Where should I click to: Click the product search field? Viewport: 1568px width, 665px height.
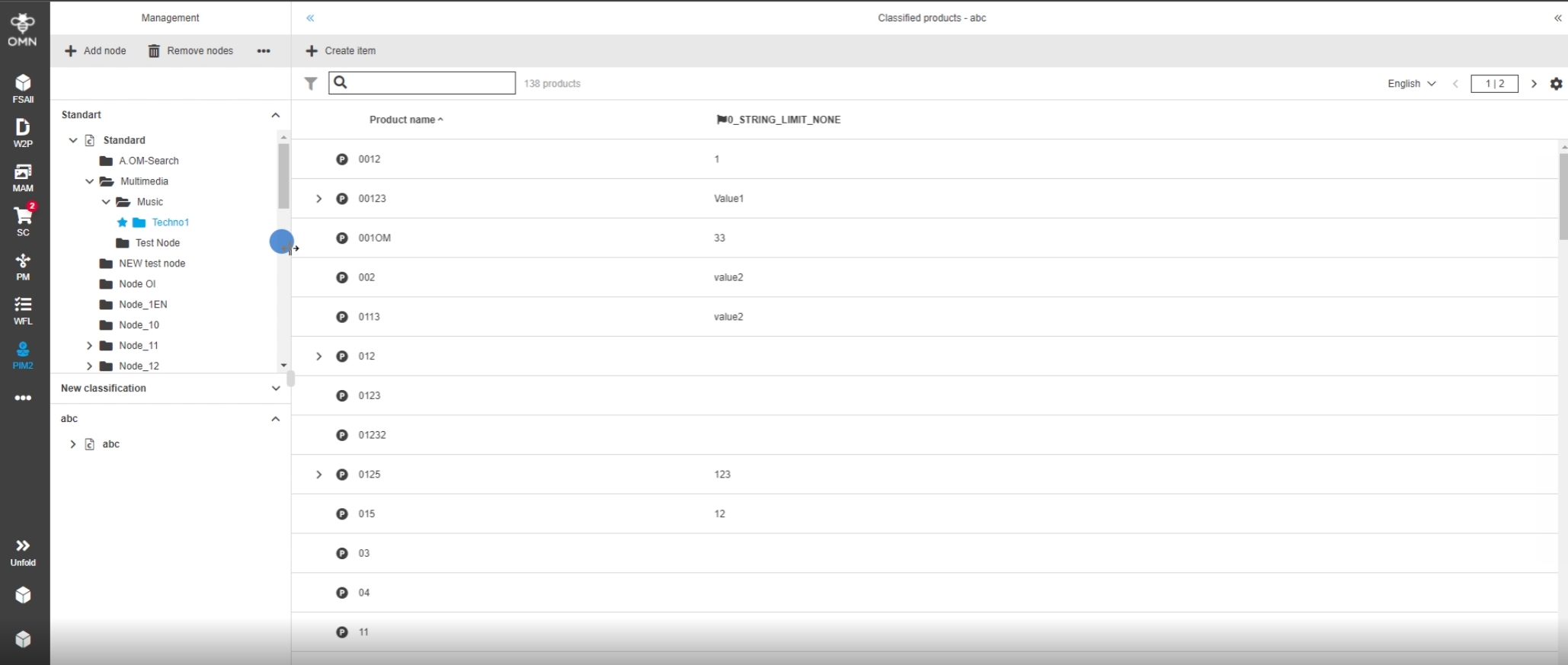point(422,83)
